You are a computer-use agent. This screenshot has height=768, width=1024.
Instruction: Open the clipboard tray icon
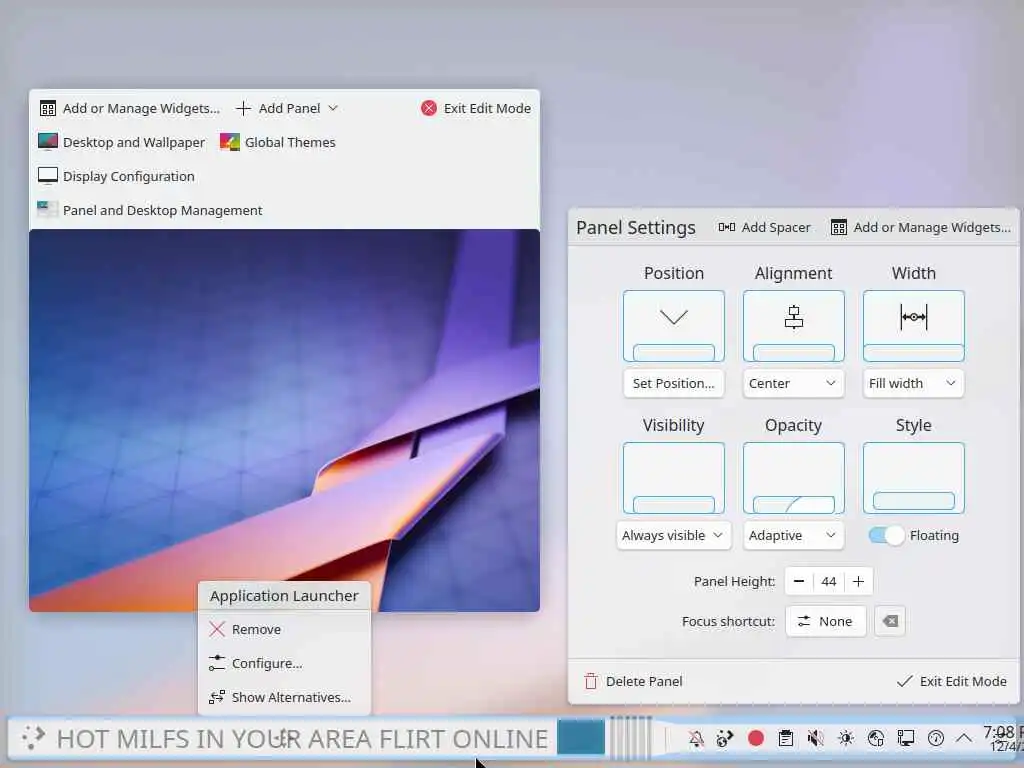[786, 739]
